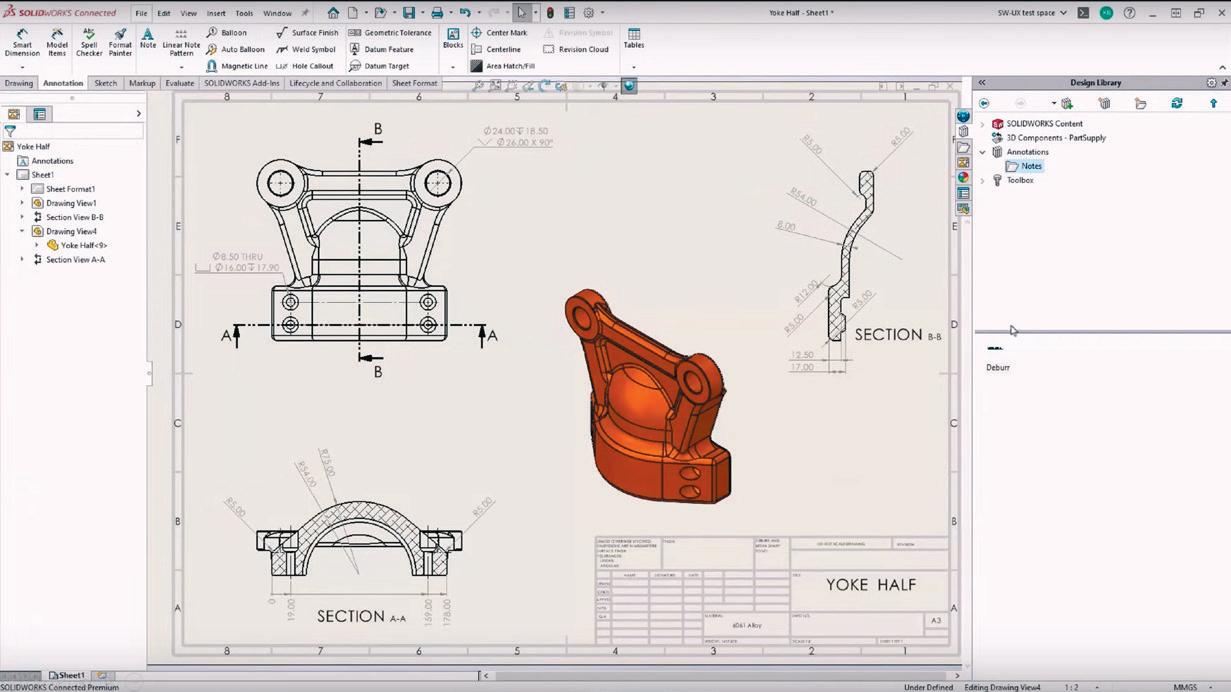Click the orange yoke isometric view

[x=648, y=396]
